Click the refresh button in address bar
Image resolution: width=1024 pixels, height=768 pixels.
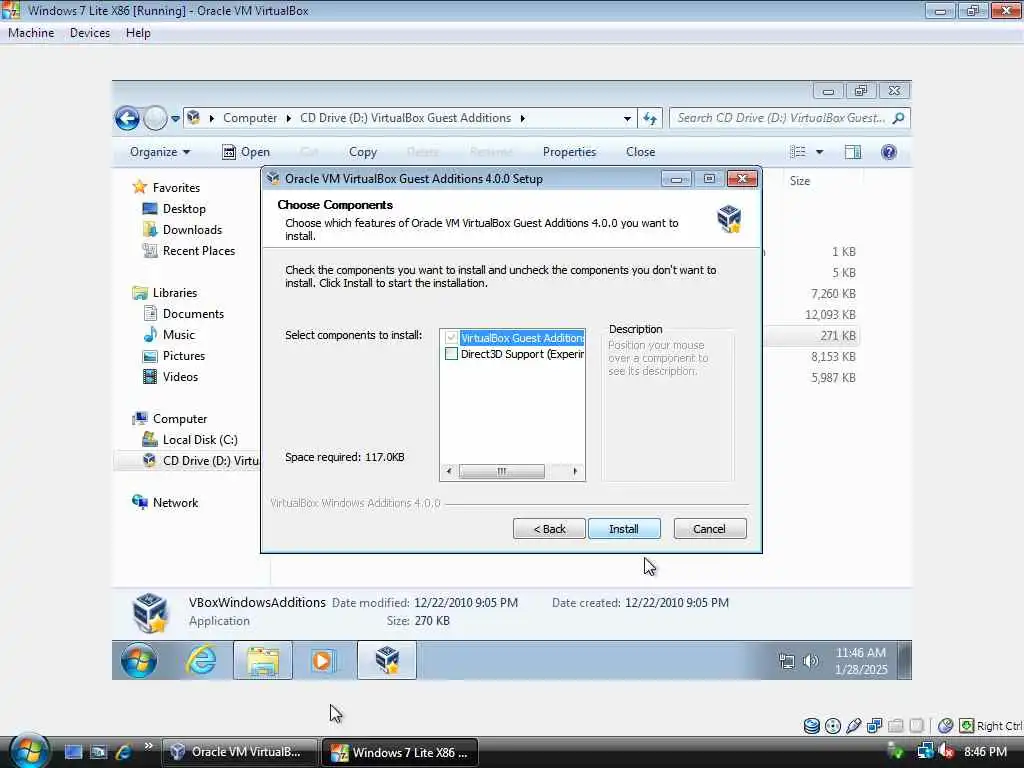pos(650,118)
